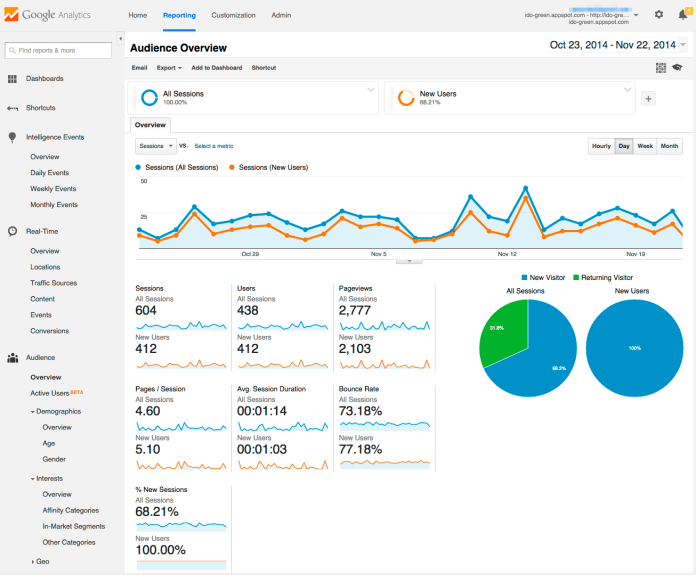Screen dimensions: 696x575
Task: Click the Audience people icon
Action: click(x=12, y=357)
